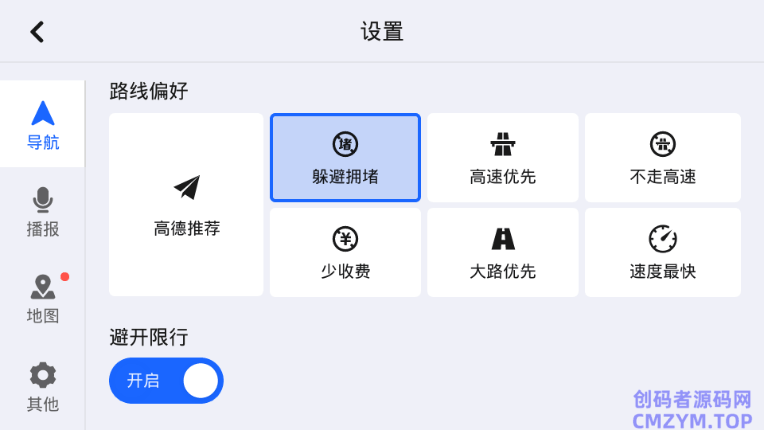Choose 高速优先 highway priority preference
The image size is (764, 430).
502,158
